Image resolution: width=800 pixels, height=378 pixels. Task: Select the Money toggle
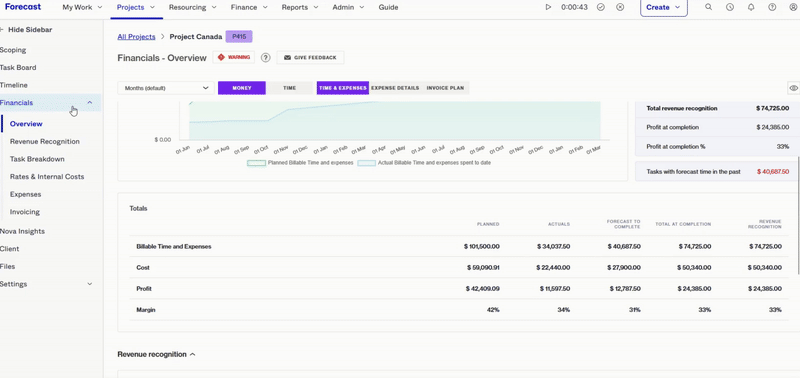pos(242,88)
